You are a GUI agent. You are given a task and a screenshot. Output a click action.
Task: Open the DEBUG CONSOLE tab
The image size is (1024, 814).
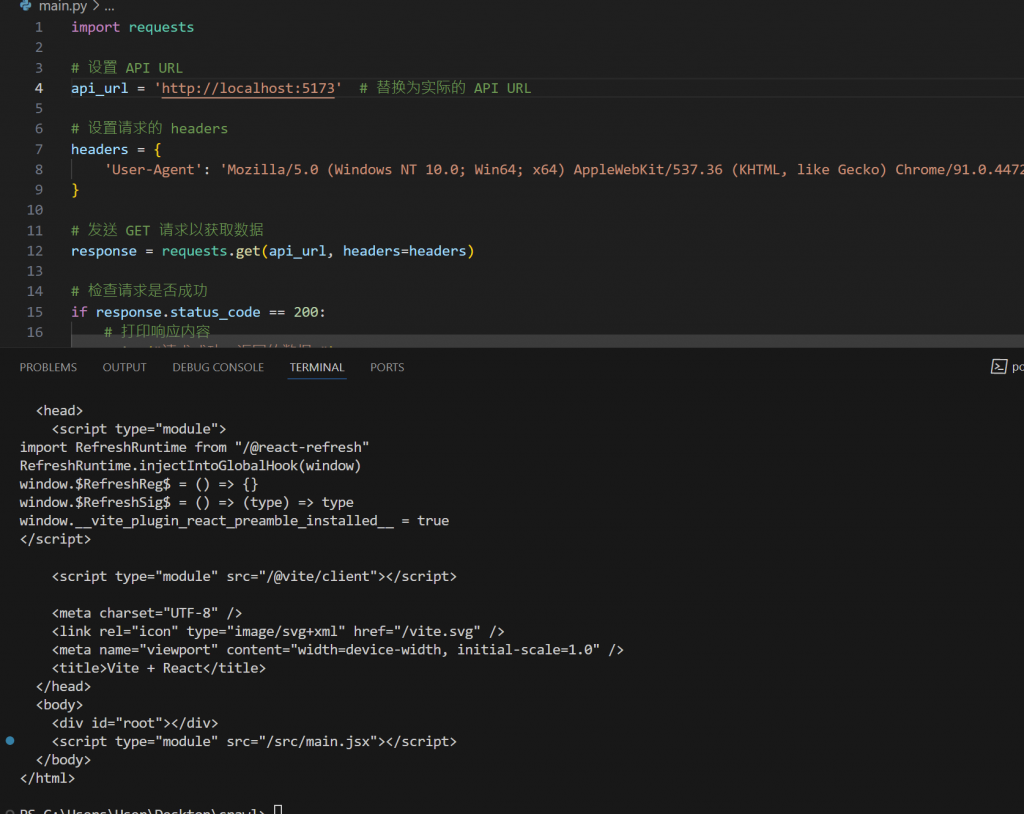218,367
